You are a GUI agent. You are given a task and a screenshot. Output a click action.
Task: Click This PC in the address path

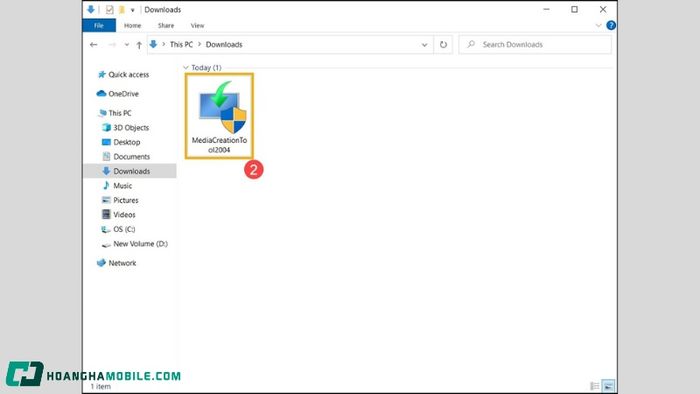click(181, 45)
